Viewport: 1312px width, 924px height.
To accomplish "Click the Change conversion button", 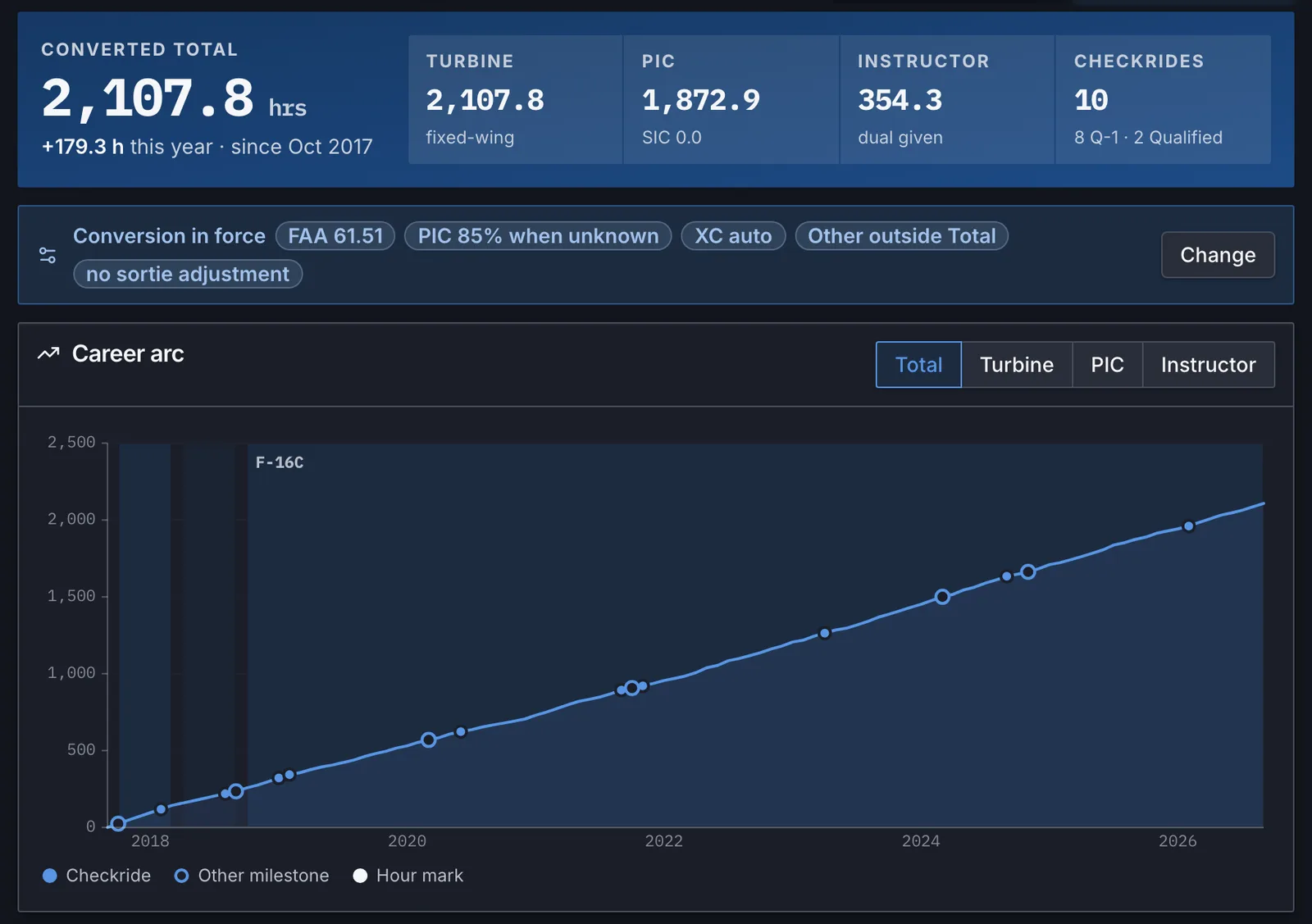I will click(x=1218, y=255).
